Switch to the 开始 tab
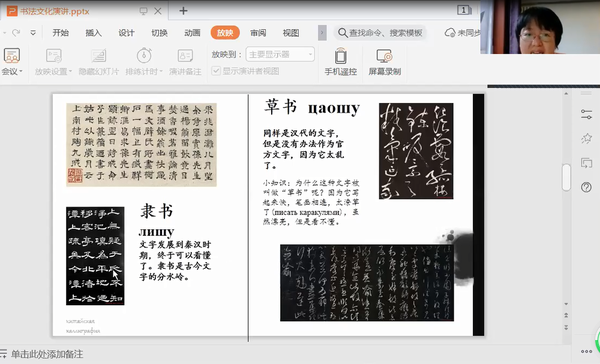600x364 pixels. click(60, 33)
